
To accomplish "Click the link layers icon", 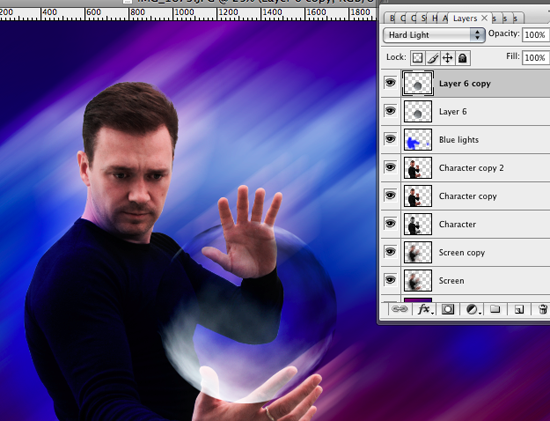I will pyautogui.click(x=399, y=309).
